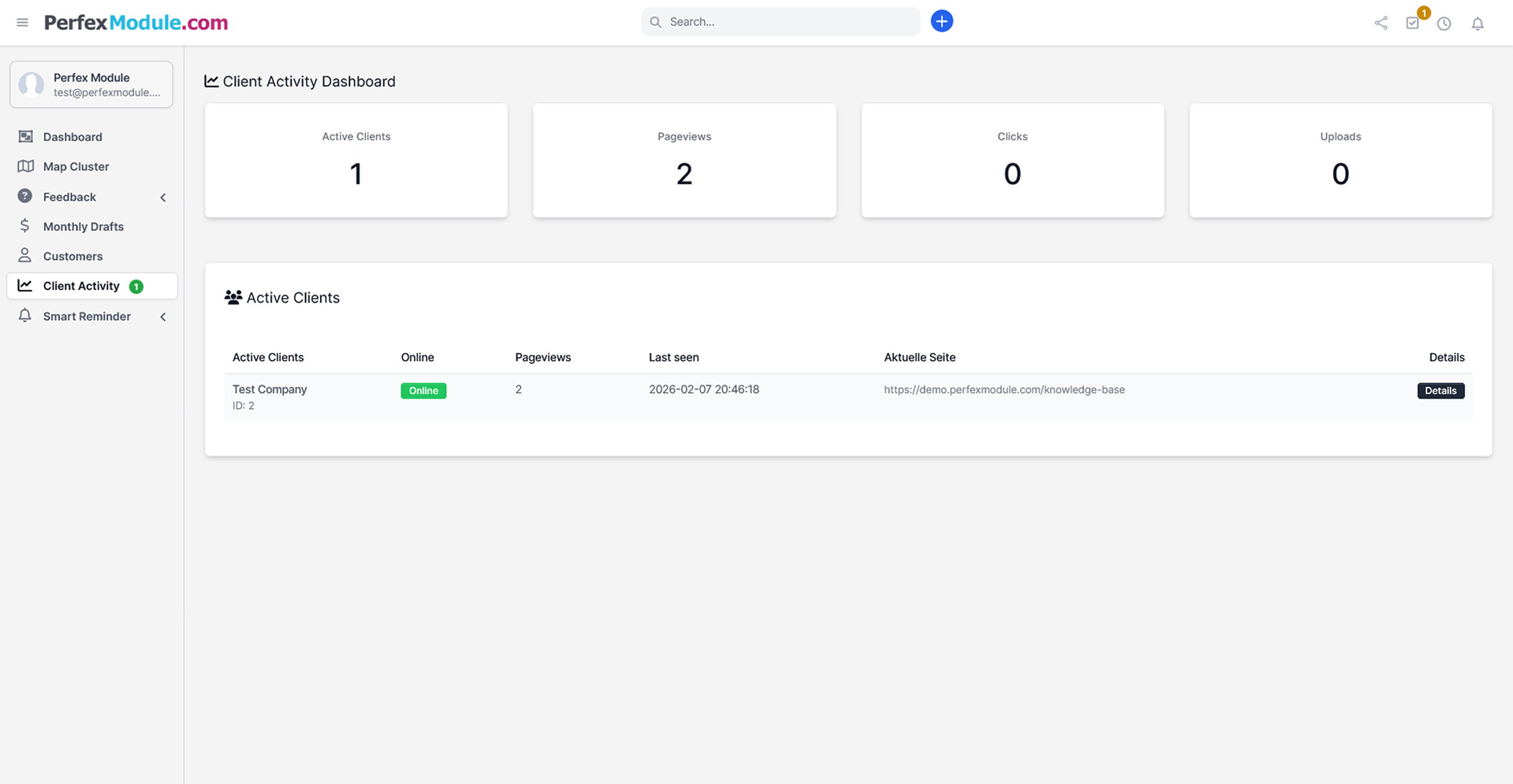This screenshot has width=1513, height=784.
Task: Open Dashboard from the sidebar
Action: tap(73, 137)
